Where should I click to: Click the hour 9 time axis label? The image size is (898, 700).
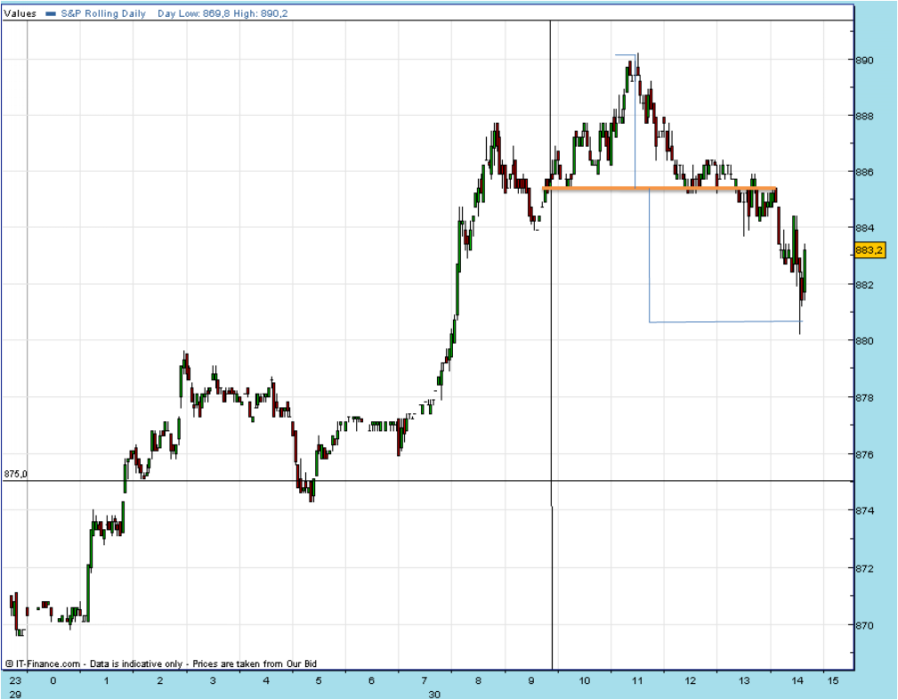(x=531, y=681)
